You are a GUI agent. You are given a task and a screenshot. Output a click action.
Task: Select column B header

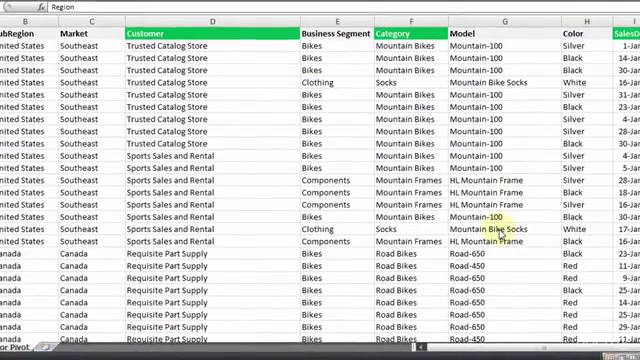point(25,21)
